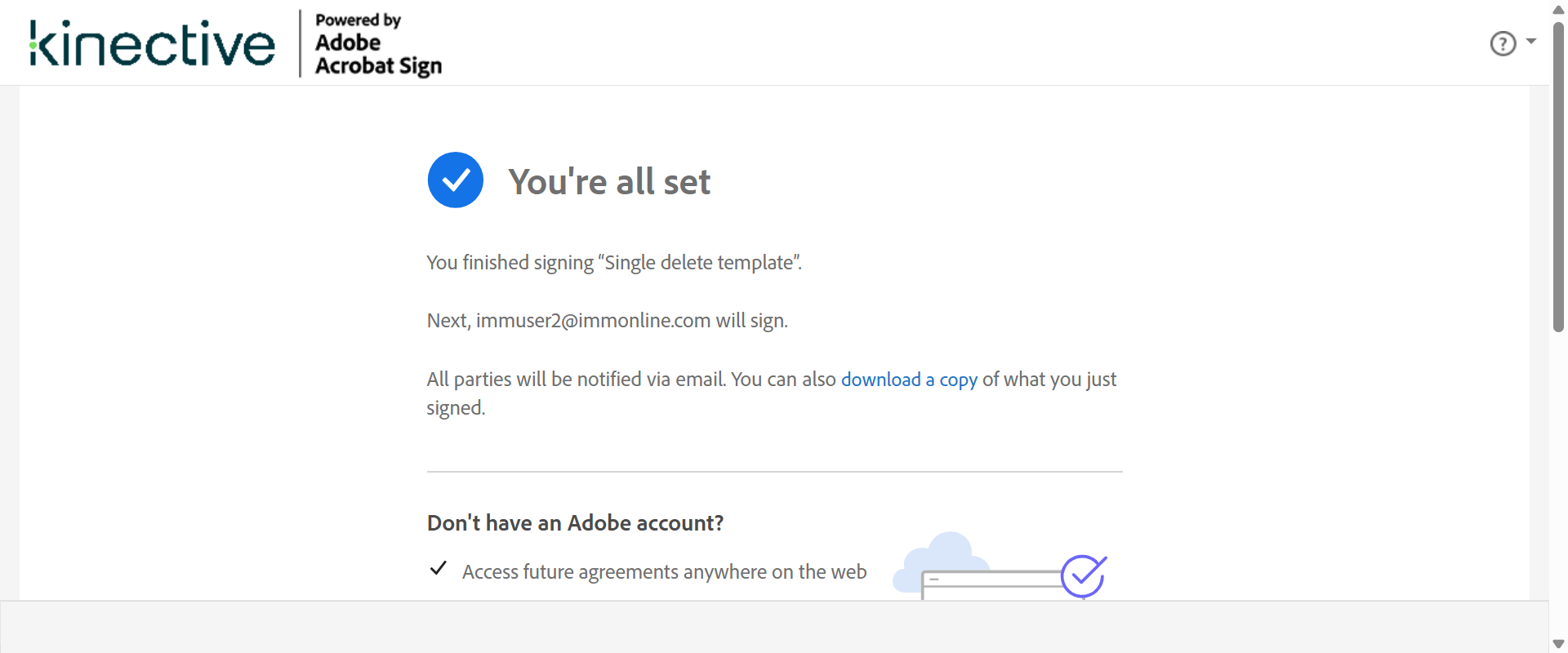Click the "You're all set" heading
The height and width of the screenshot is (653, 1568).
coord(609,181)
